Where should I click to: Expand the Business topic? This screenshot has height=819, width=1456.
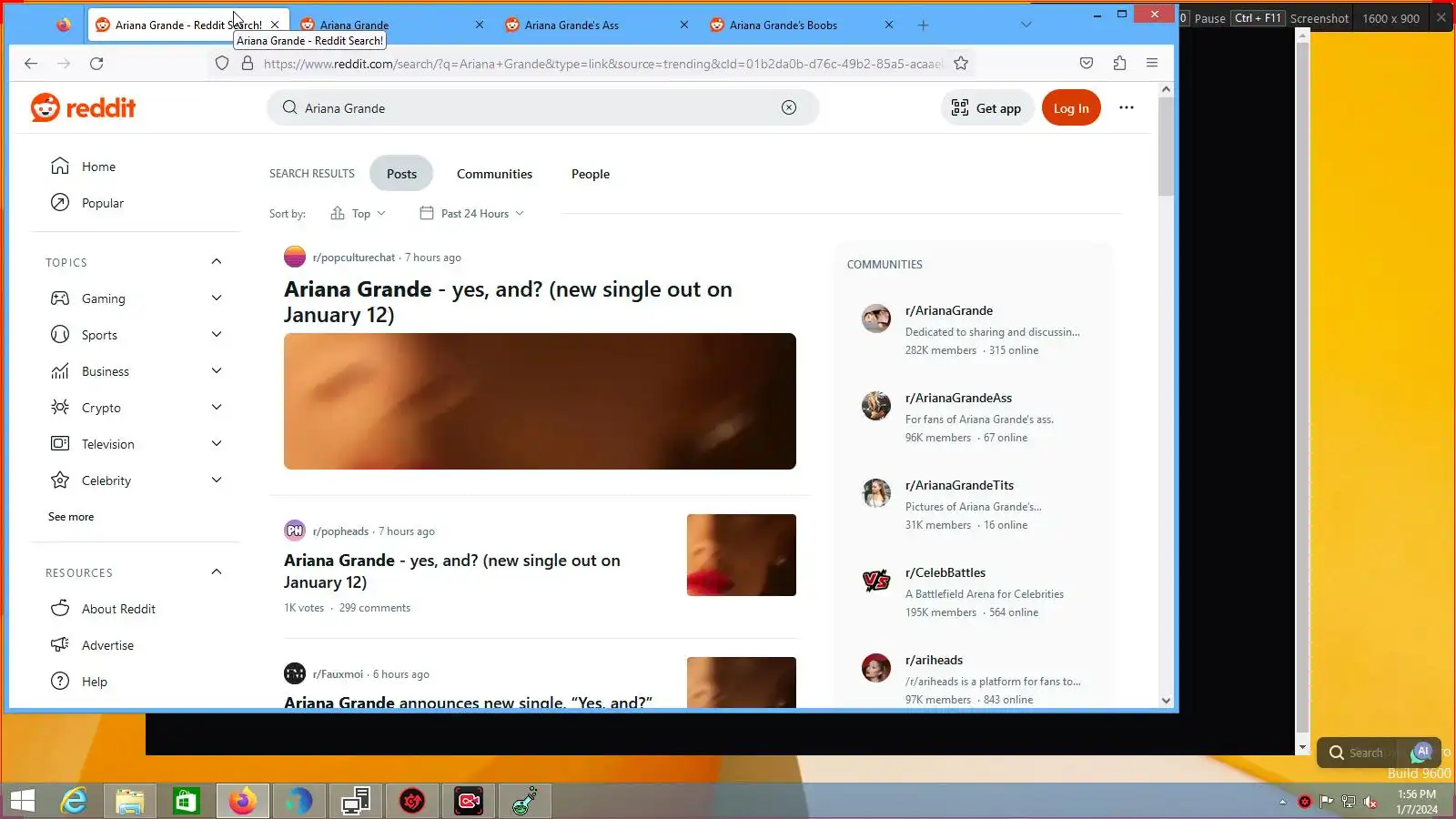(x=217, y=371)
